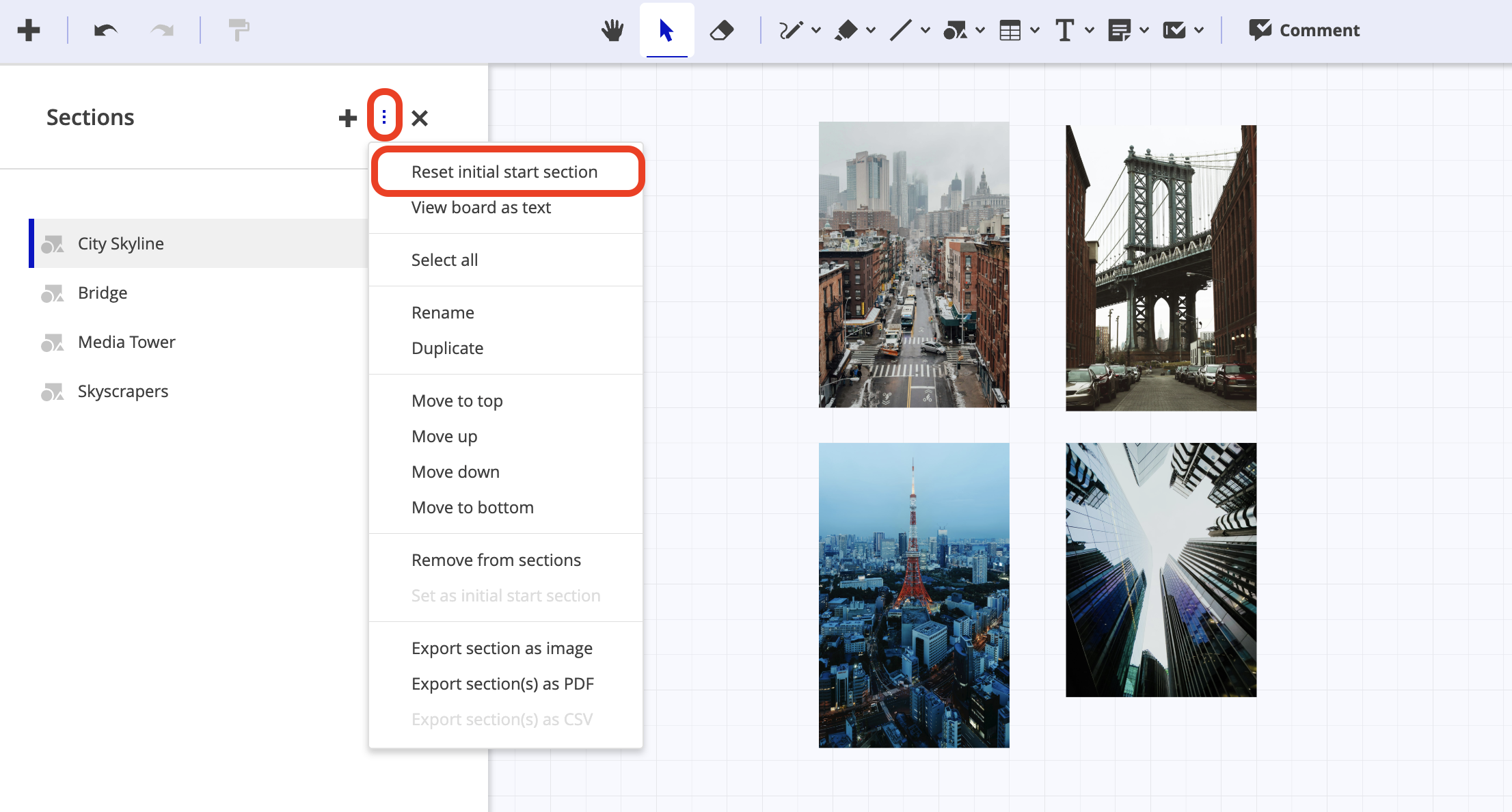
Task: Select the straight line tool
Action: [900, 30]
